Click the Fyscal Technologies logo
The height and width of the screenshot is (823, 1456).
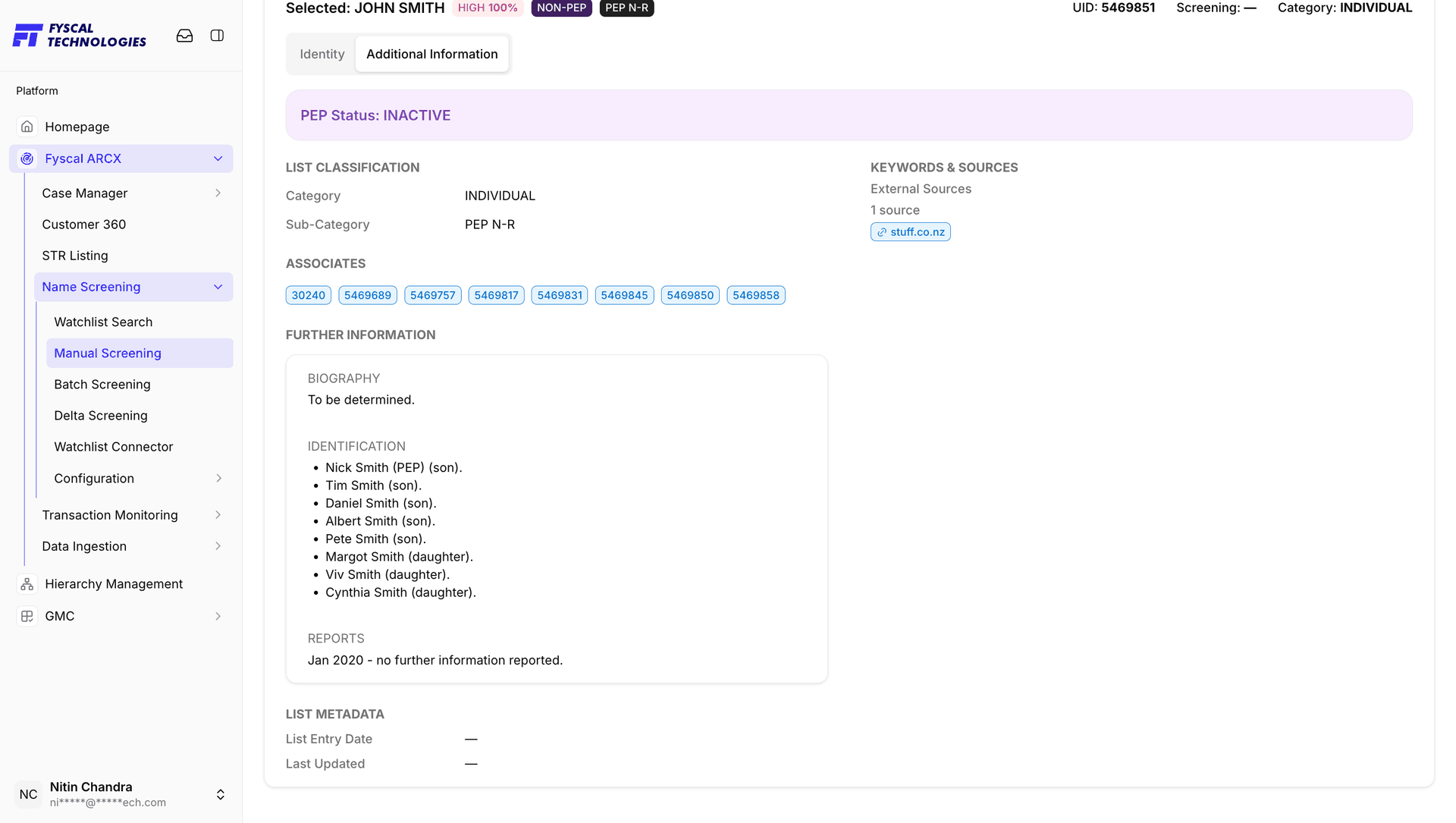[x=80, y=36]
